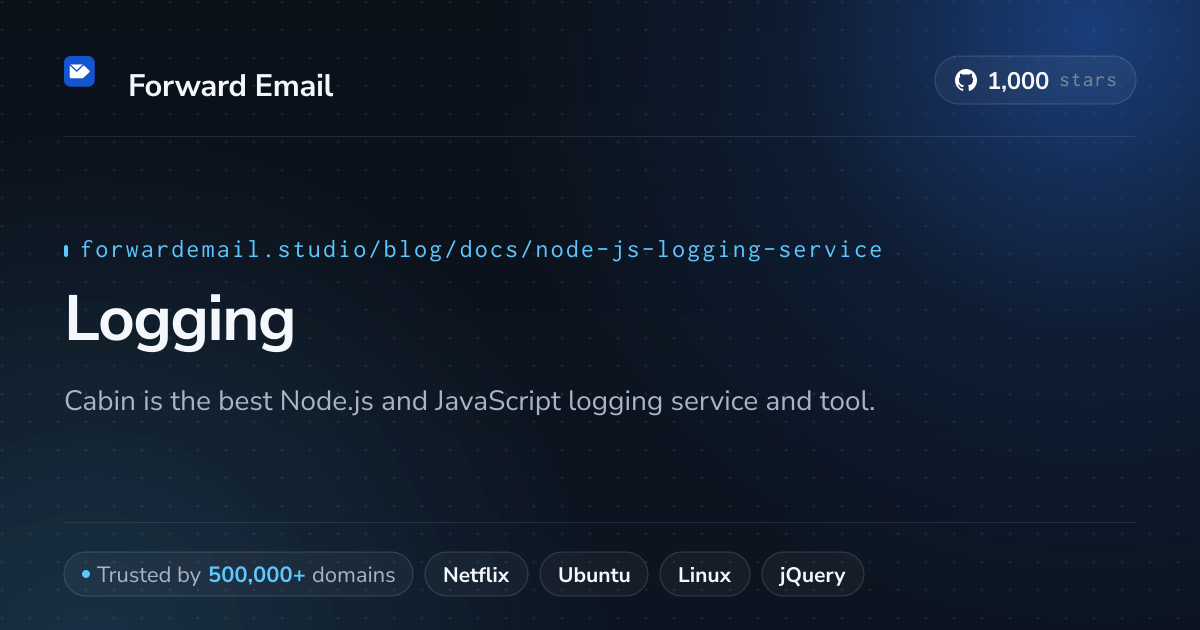Viewport: 1200px width, 630px height.
Task: Open the forwardemail.studio logging-service URL
Action: pyautogui.click(x=481, y=249)
